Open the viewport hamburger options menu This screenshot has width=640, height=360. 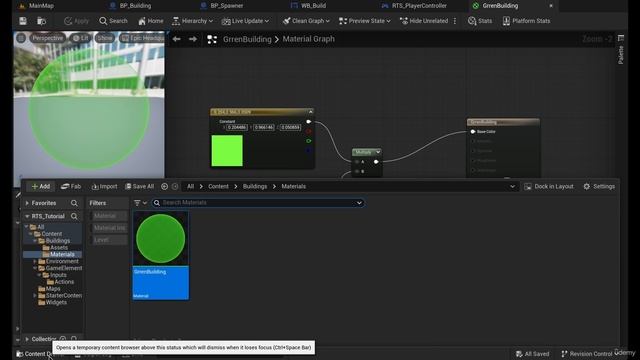[21, 38]
